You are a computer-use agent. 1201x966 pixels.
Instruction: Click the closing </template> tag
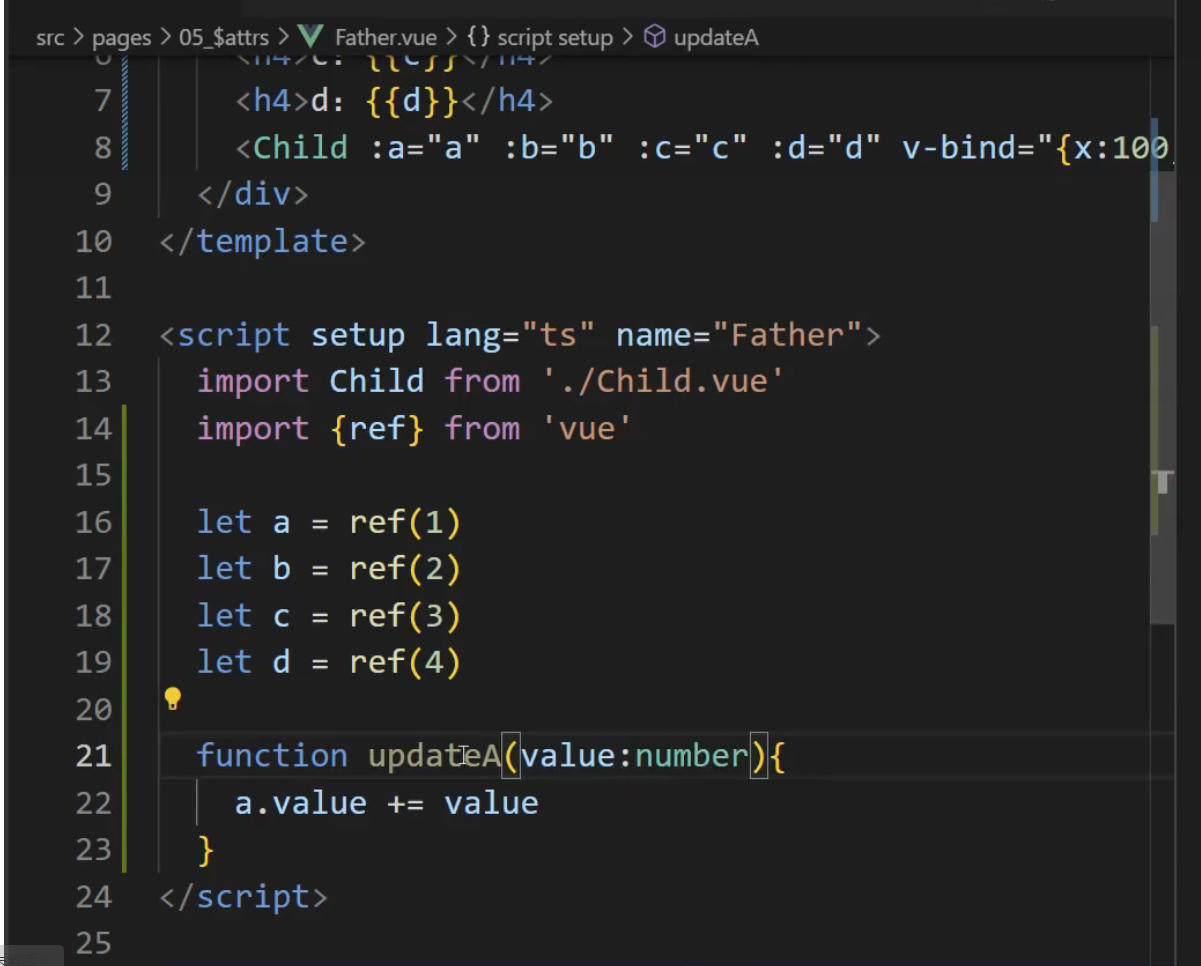click(263, 242)
